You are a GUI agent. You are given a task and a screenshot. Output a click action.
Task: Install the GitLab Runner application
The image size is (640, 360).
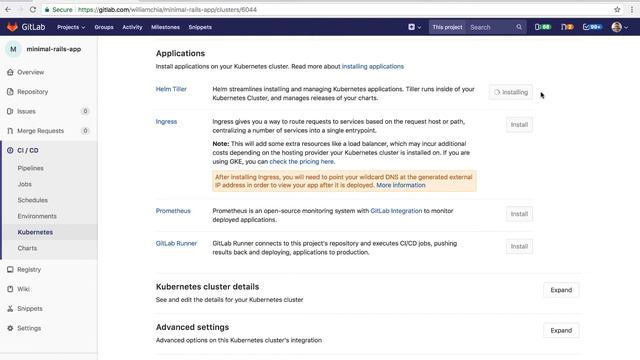[519, 246]
